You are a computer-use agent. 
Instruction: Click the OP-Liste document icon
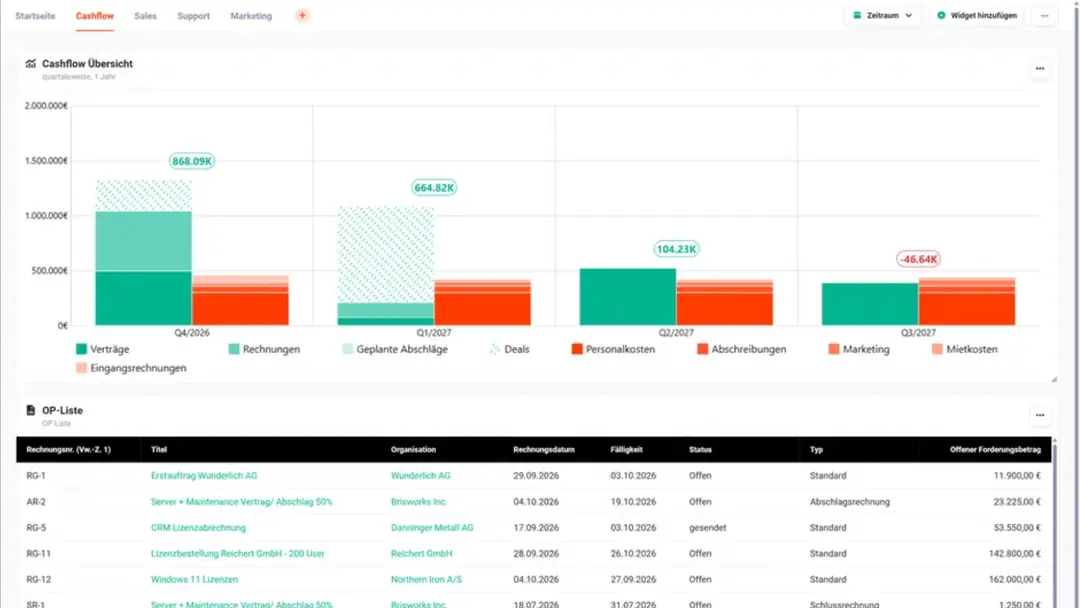tap(30, 410)
